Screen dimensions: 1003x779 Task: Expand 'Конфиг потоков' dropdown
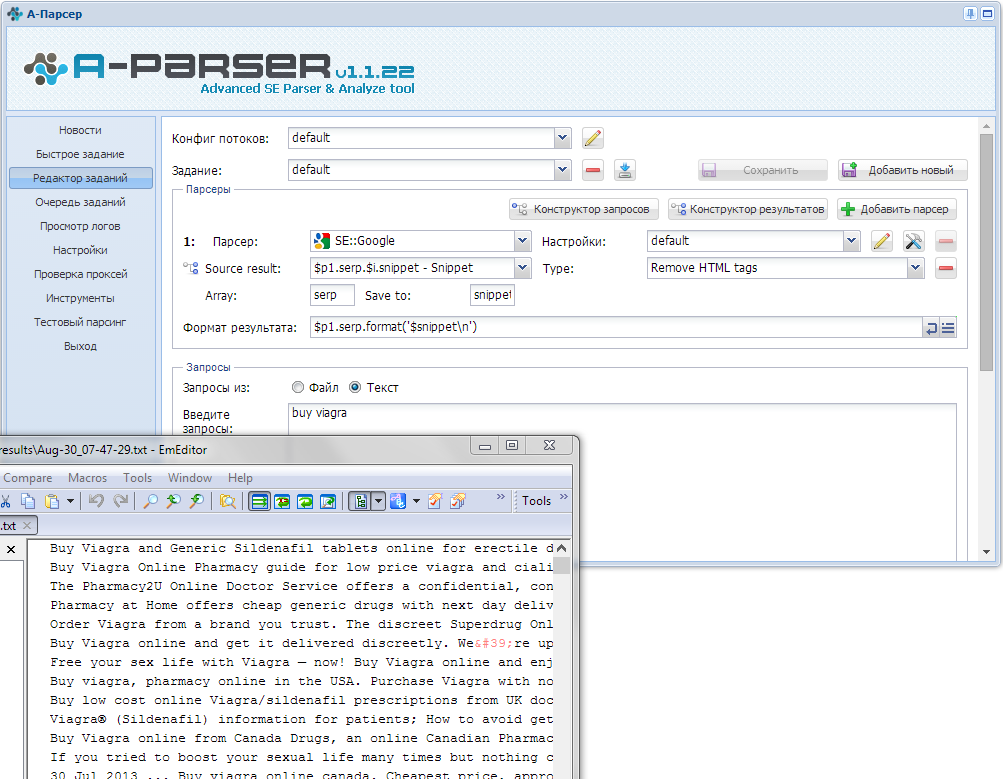(x=562, y=138)
